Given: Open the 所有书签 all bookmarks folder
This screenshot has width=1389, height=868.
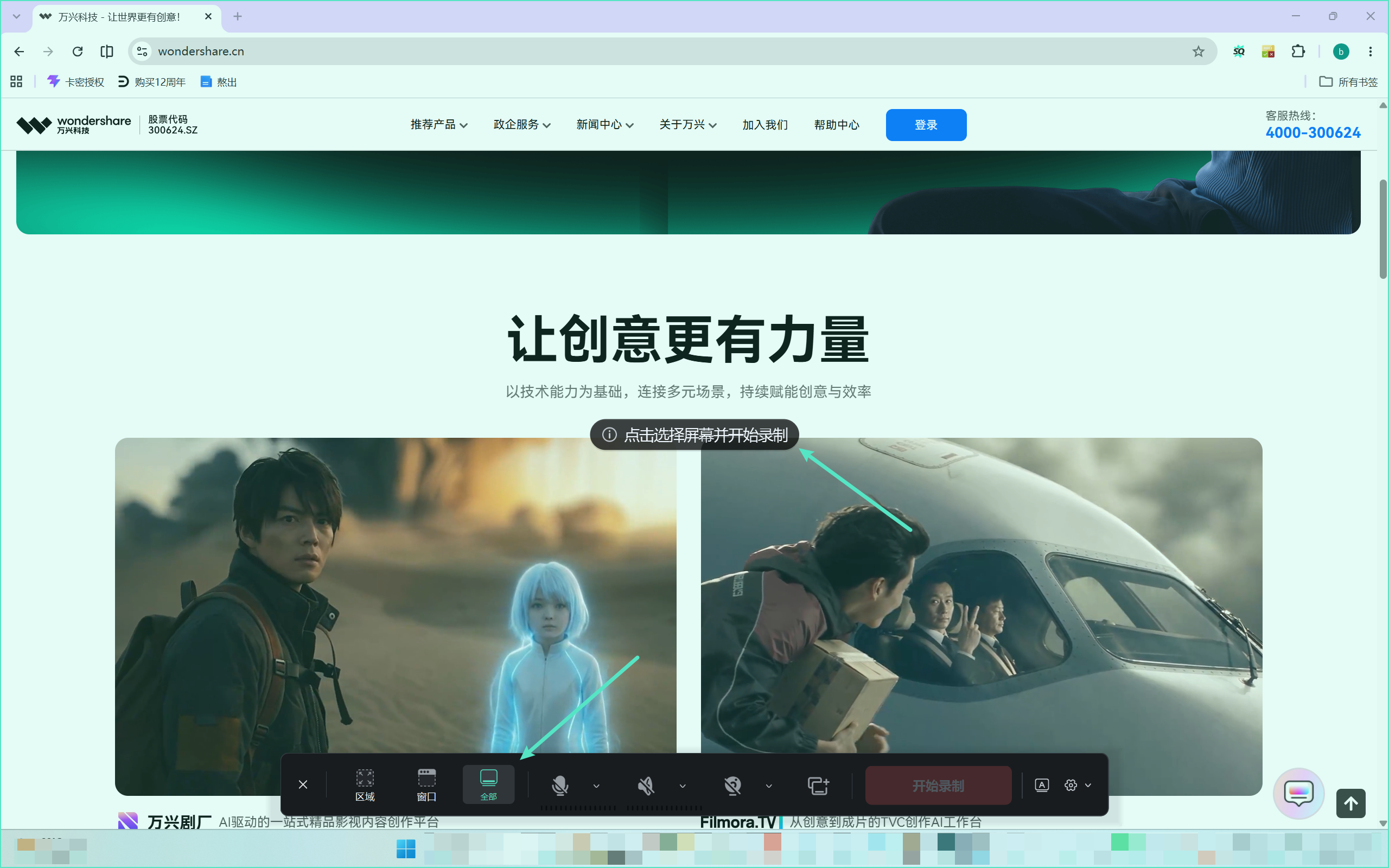Looking at the screenshot, I should (1348, 81).
